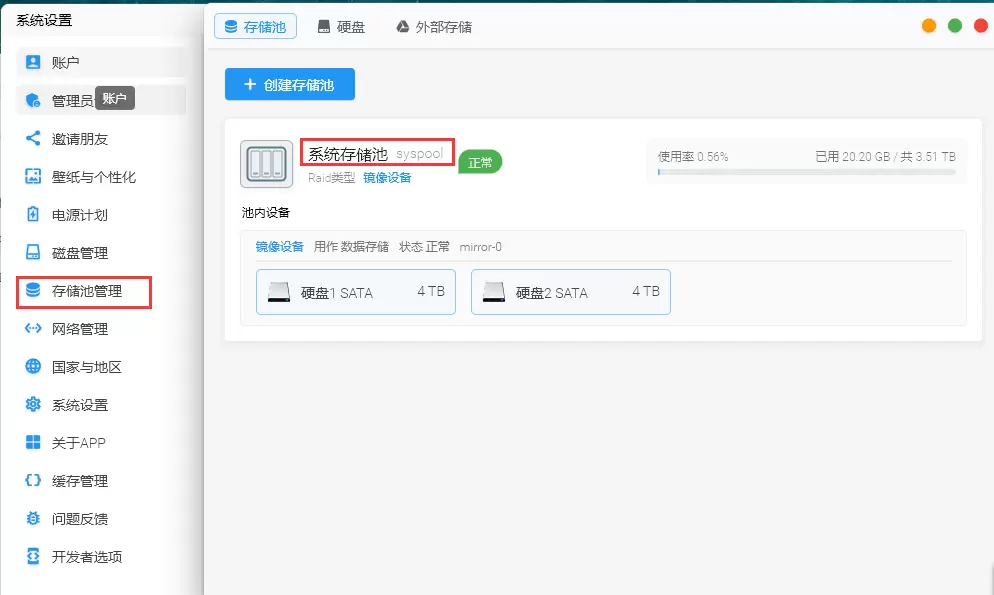The height and width of the screenshot is (595, 994).
Task: Click the storage usage progress bar
Action: [x=806, y=172]
